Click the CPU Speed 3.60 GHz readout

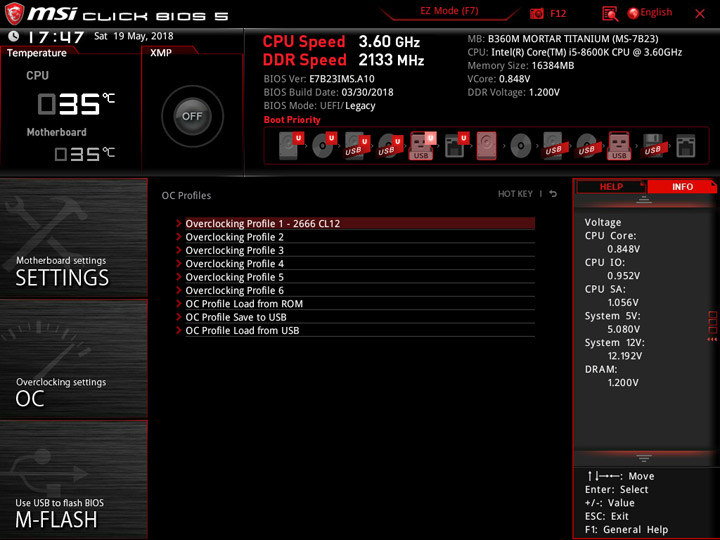click(341, 42)
